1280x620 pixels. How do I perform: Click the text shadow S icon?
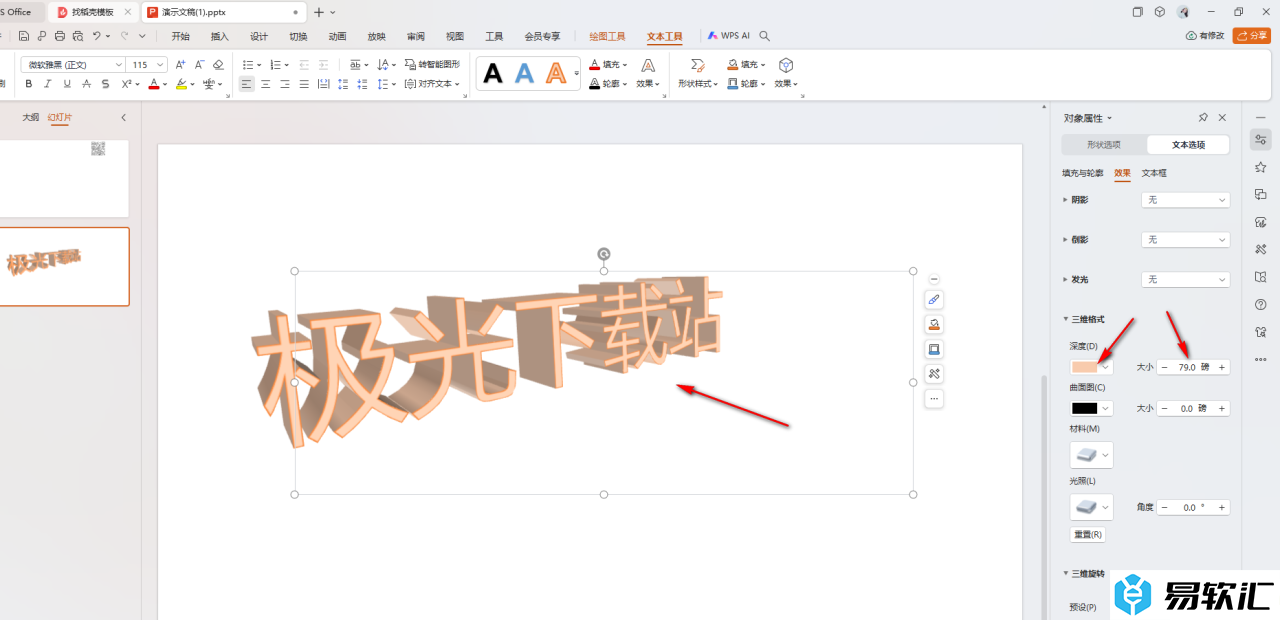click(106, 84)
